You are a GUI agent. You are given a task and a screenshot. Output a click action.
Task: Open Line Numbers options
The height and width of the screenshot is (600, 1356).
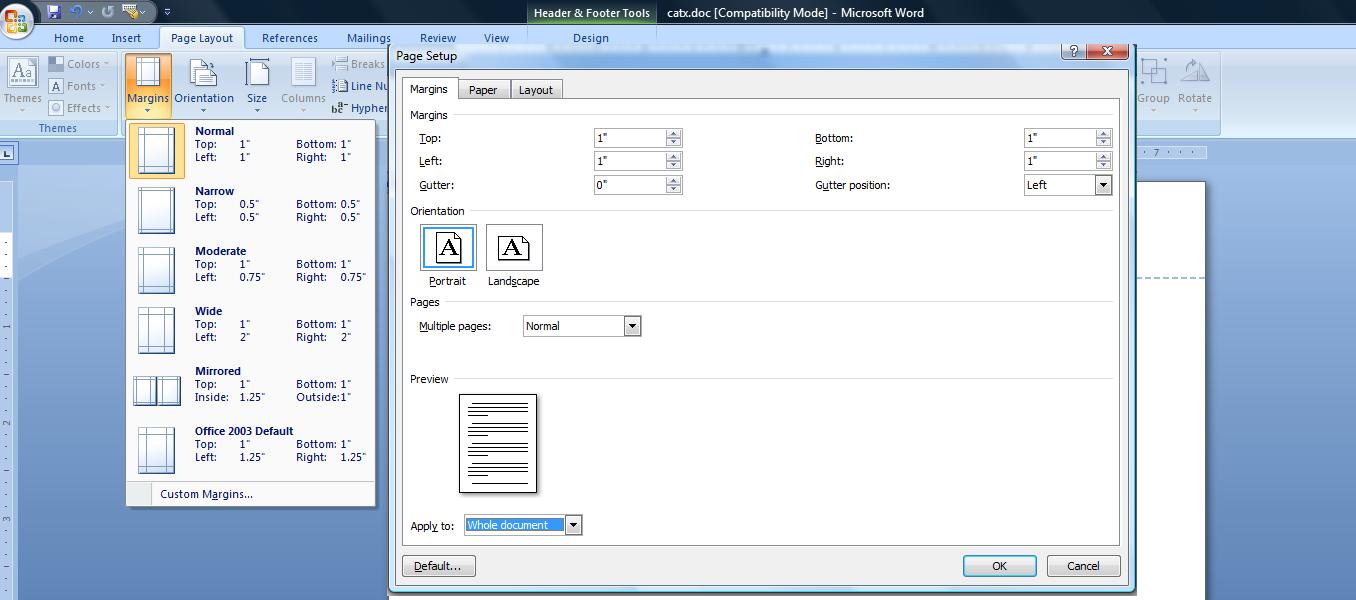tap(361, 86)
